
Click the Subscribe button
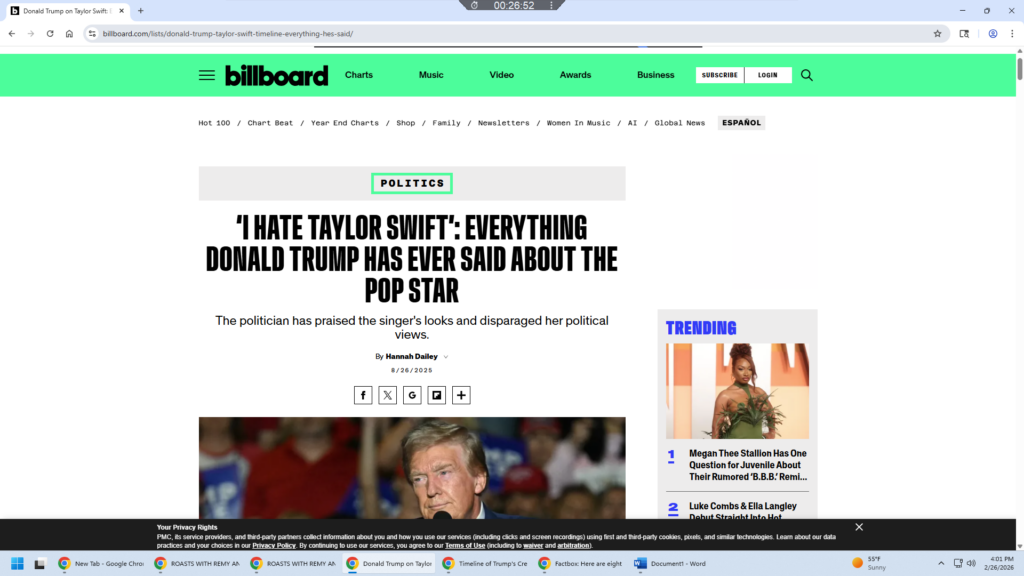[x=719, y=75]
